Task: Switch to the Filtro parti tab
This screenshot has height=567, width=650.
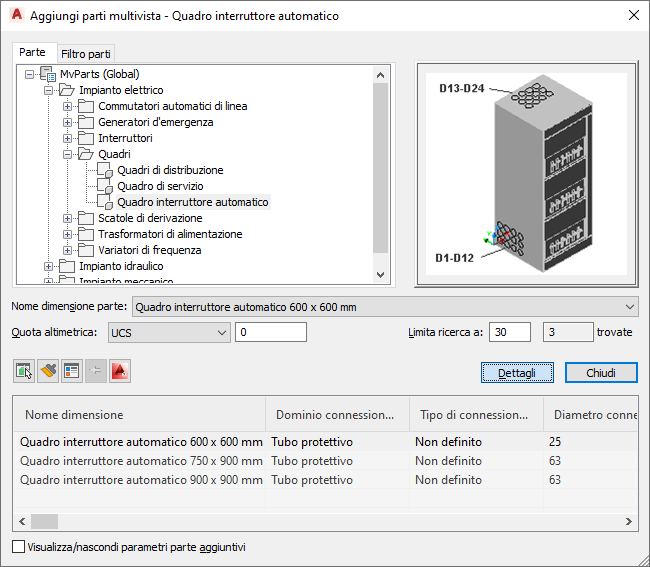Action: tap(86, 54)
